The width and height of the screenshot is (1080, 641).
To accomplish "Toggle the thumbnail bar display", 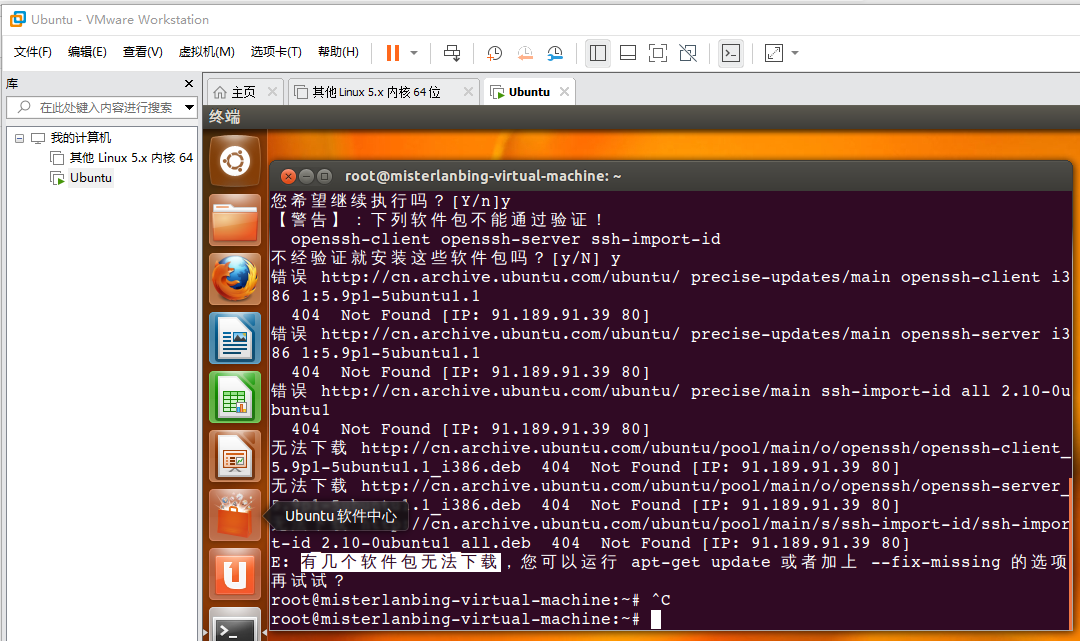I will [x=627, y=53].
